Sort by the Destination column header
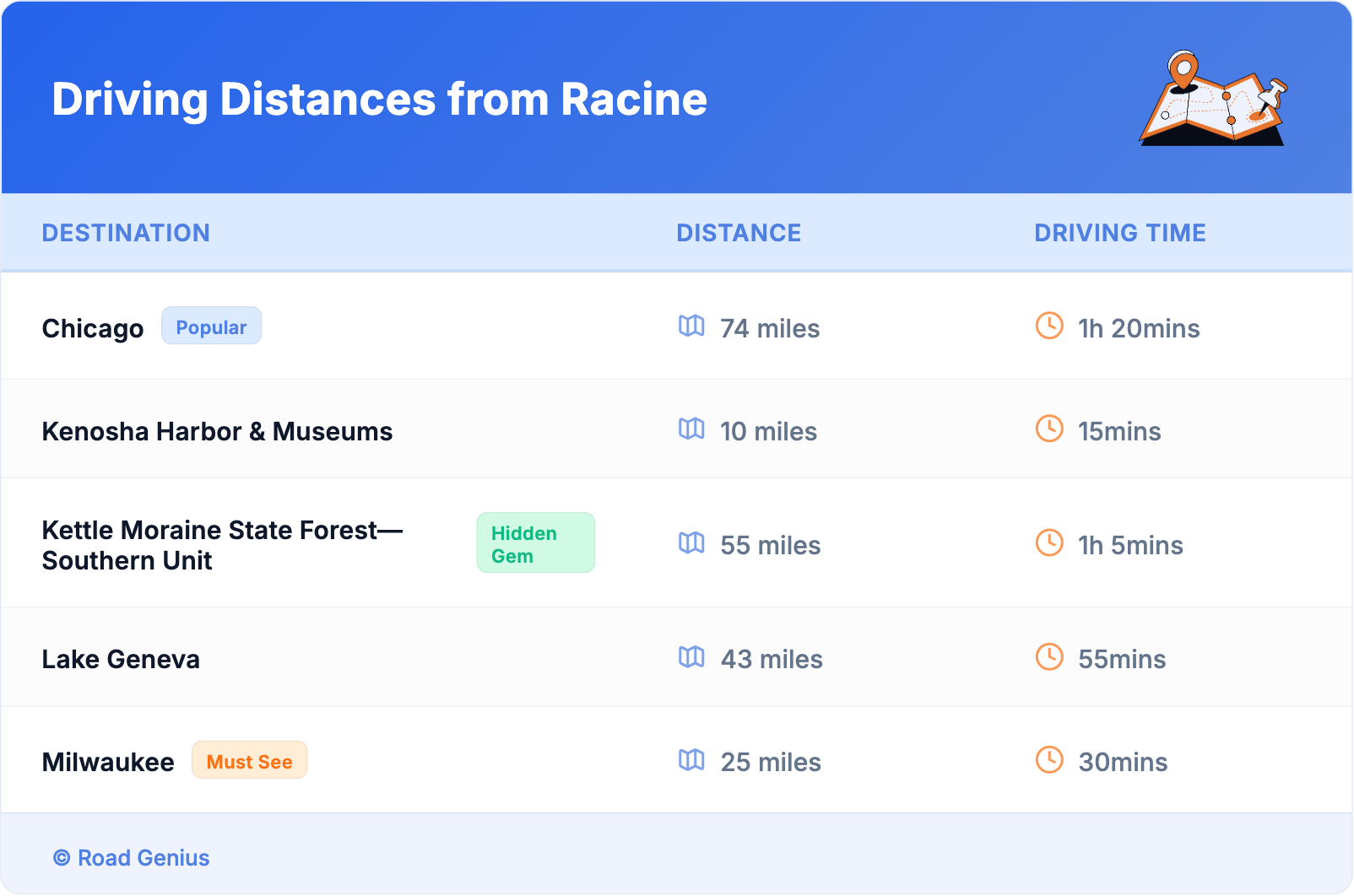The width and height of the screenshot is (1354, 896). (x=126, y=233)
